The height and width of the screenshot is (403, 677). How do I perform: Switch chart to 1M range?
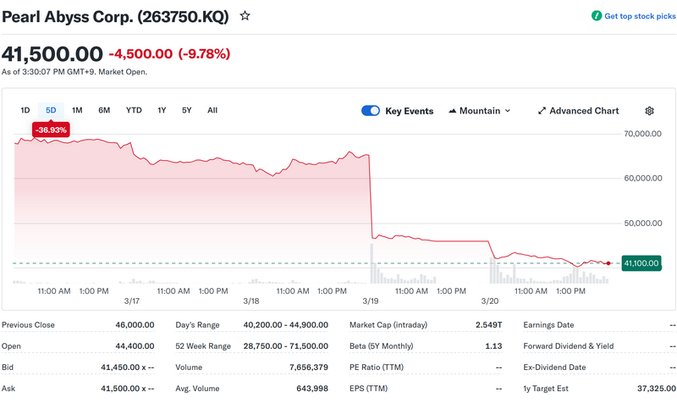77,111
